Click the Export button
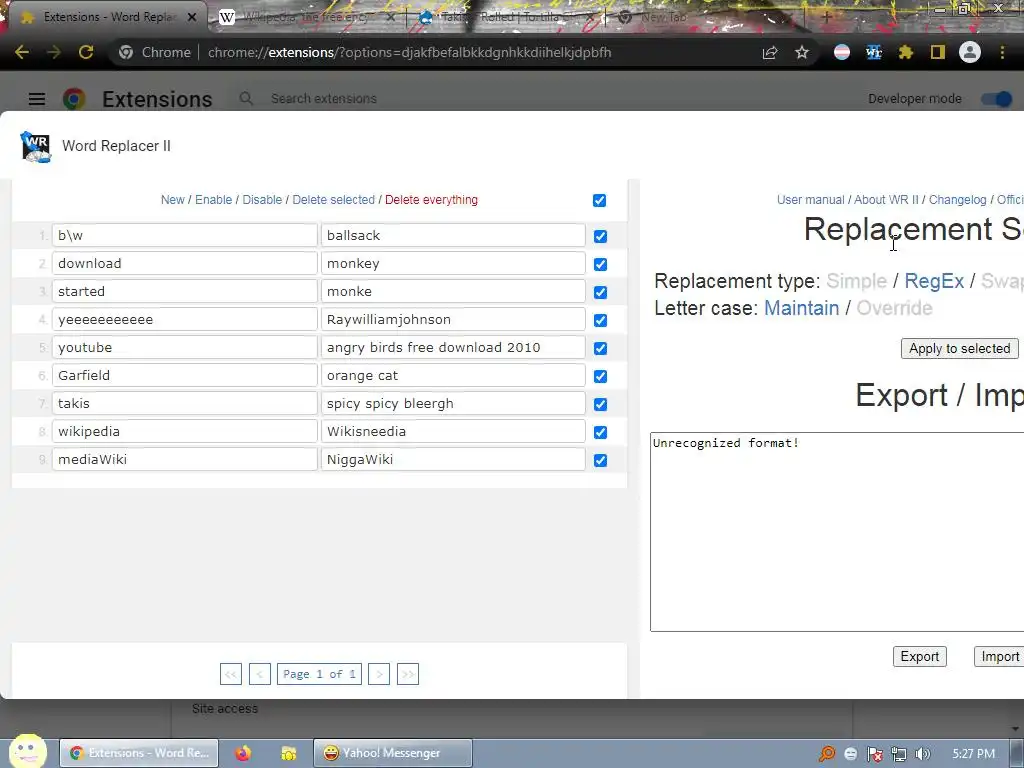The height and width of the screenshot is (768, 1024). [x=920, y=657]
